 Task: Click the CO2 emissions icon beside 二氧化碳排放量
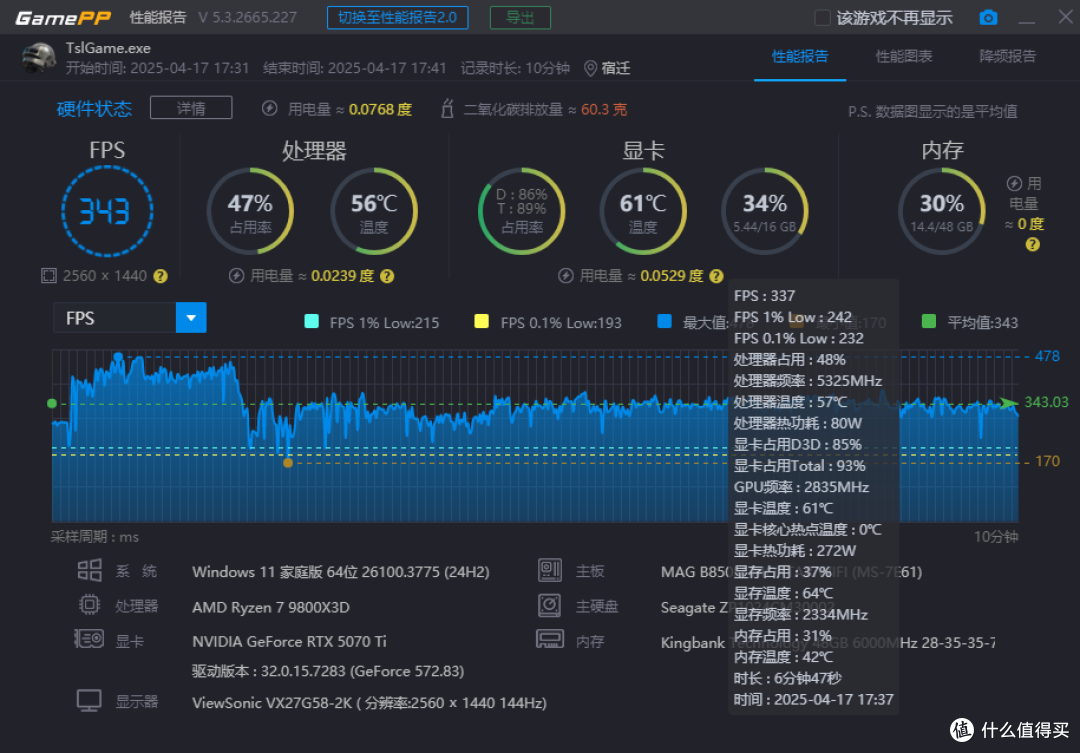(445, 109)
